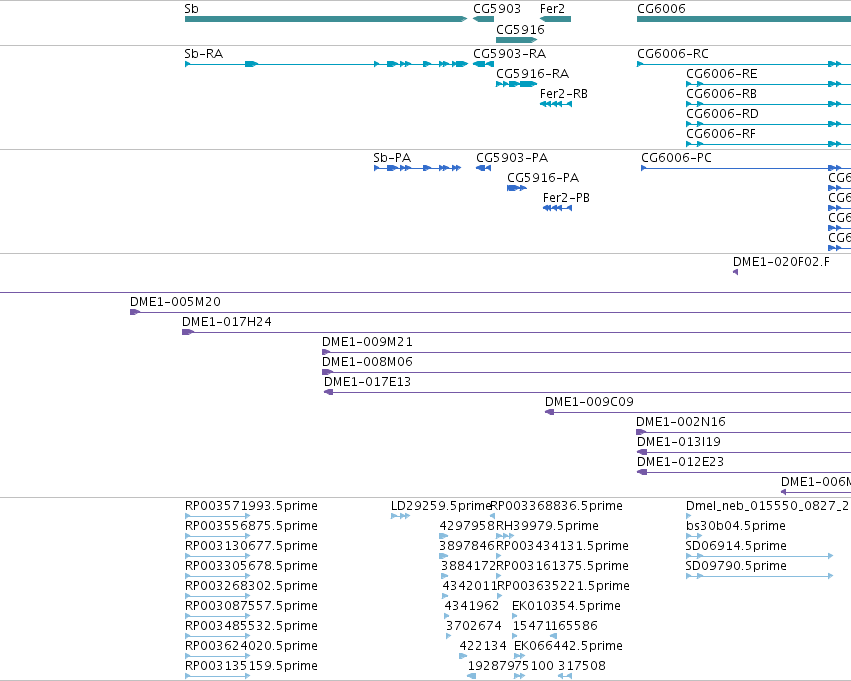Viewport: 851px width, 681px height.
Task: Select the Sb-PA protein feature
Action: coord(417,168)
